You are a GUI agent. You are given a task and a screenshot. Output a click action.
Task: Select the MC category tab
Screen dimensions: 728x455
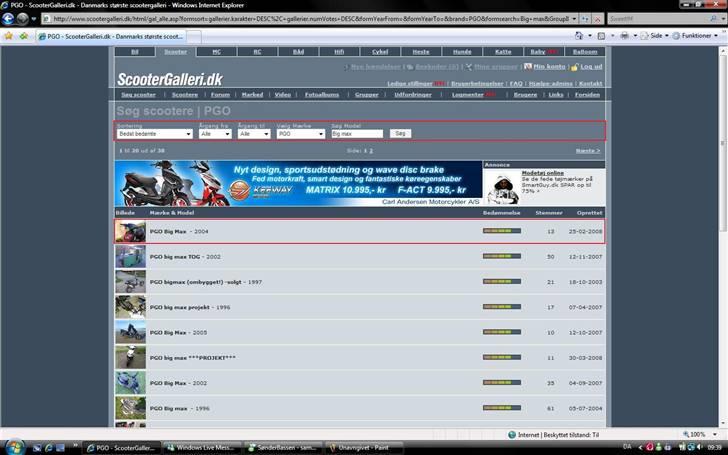216,52
